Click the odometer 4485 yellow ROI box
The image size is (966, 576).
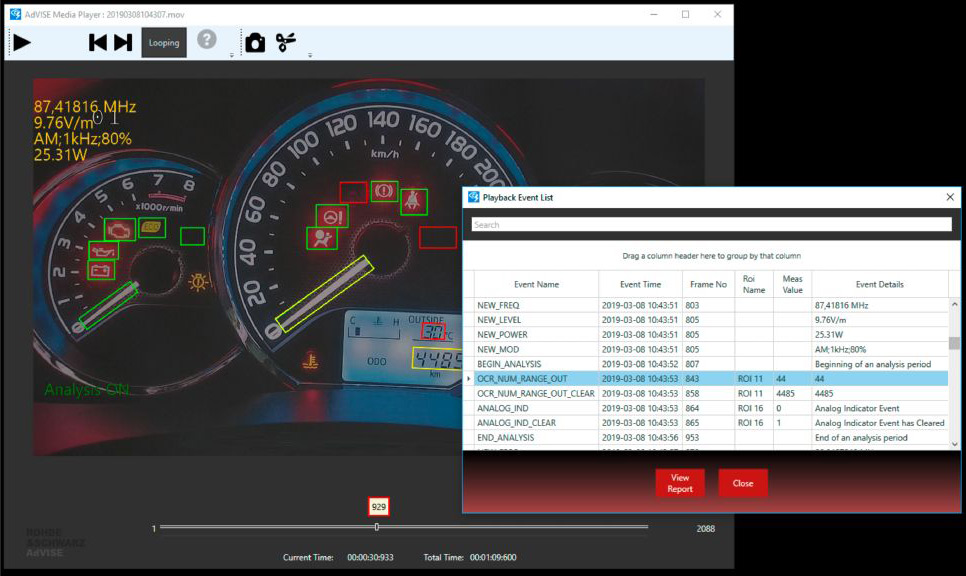437,359
